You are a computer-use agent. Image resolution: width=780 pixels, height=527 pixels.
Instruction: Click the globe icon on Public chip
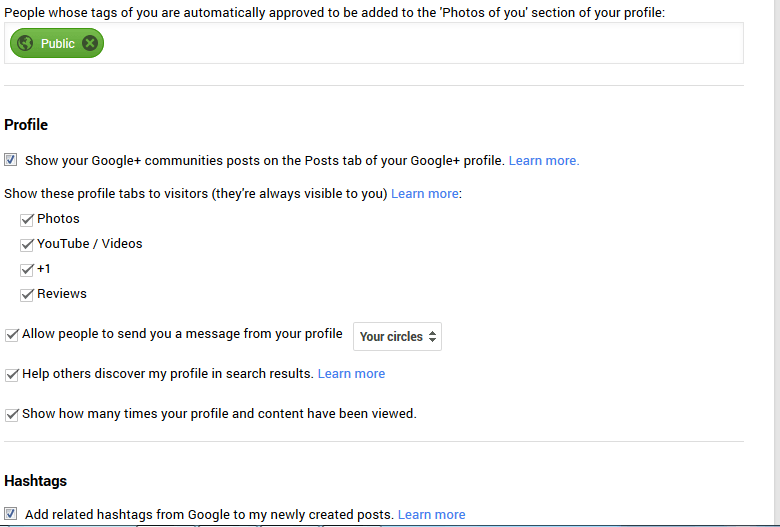coord(25,43)
